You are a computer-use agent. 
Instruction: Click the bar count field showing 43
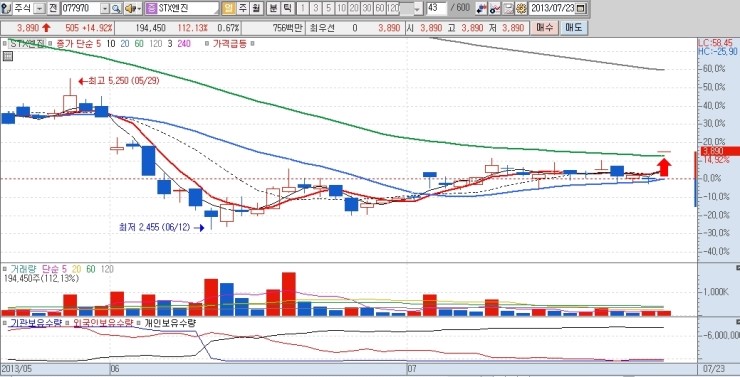[x=436, y=8]
